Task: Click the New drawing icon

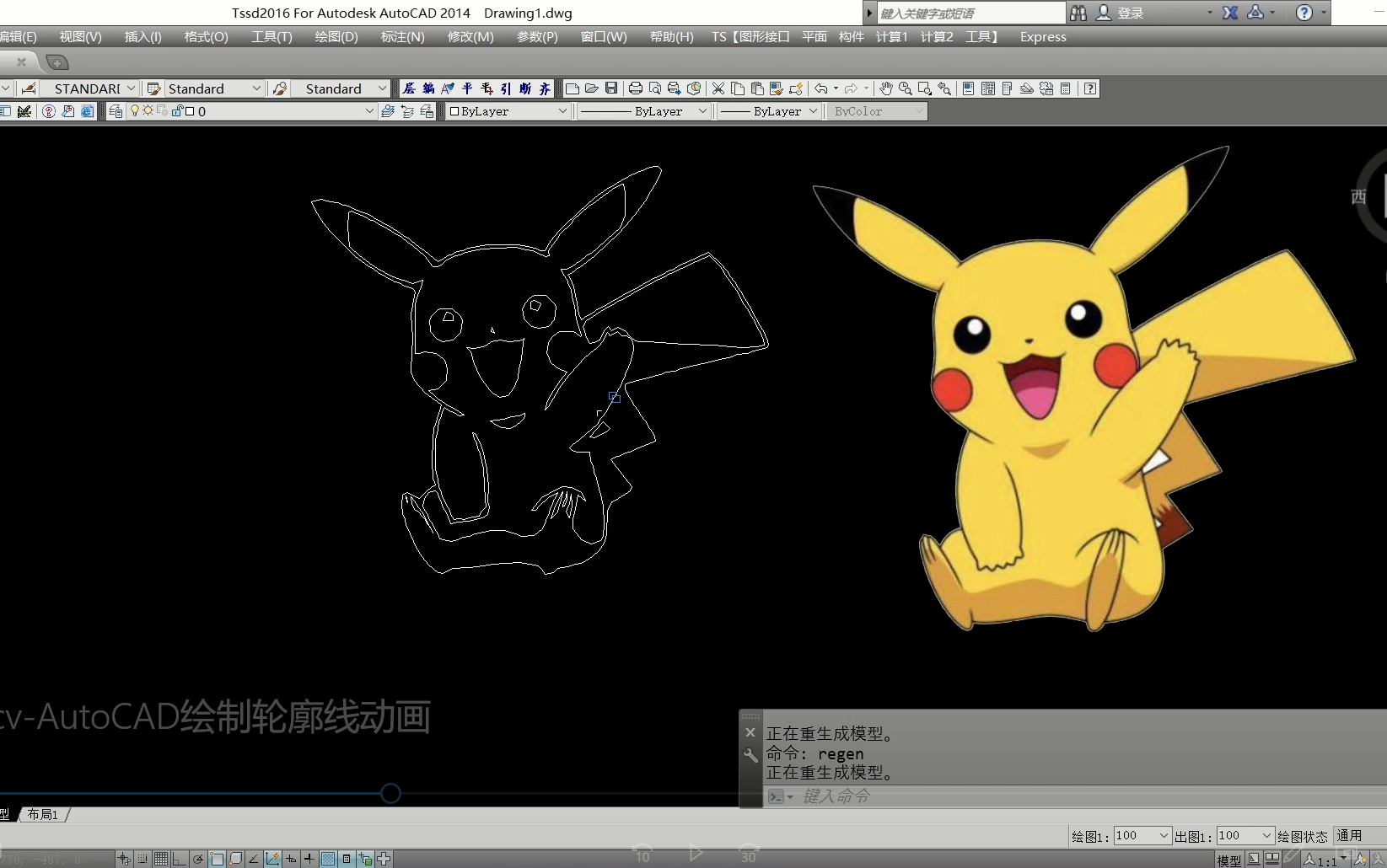Action: click(573, 88)
